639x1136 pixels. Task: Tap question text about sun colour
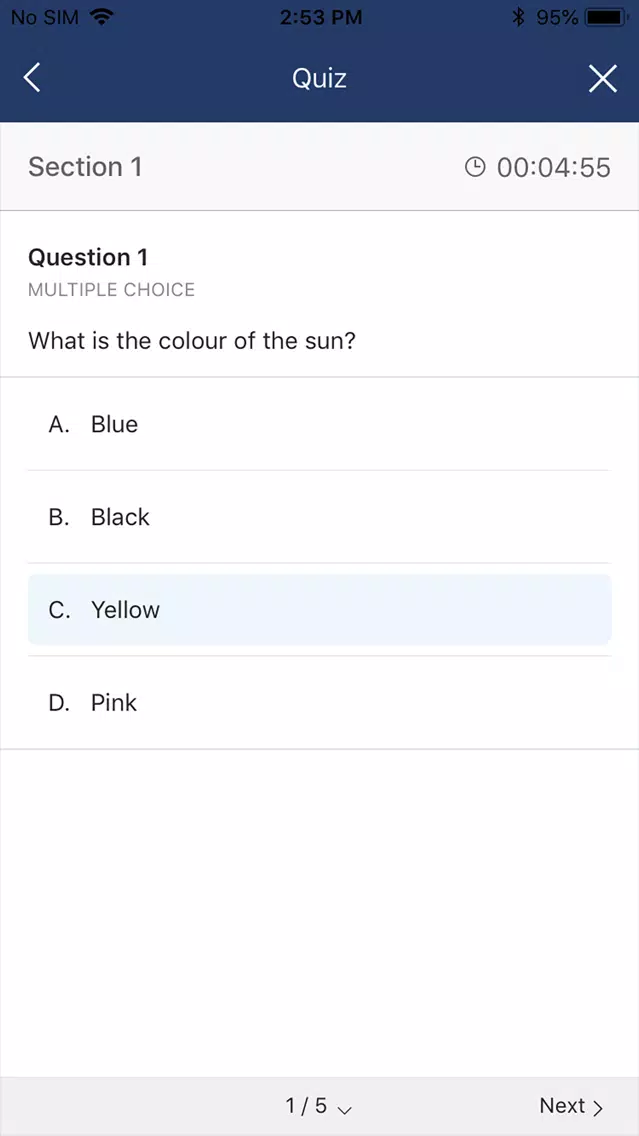tap(192, 341)
